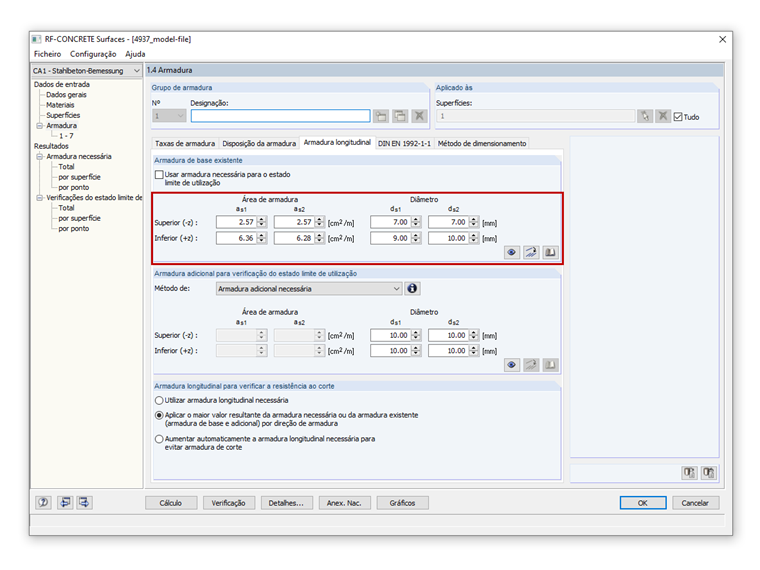Select the 1 - 7 tree item

click(x=66, y=136)
